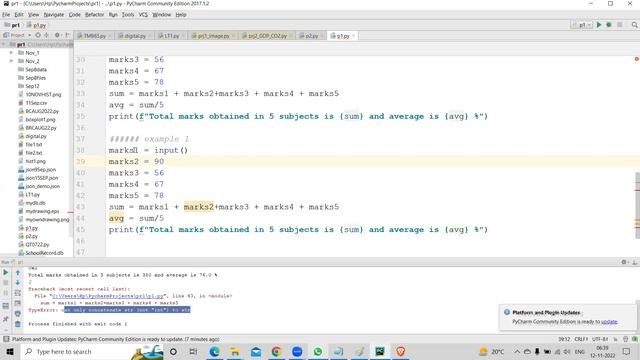Open the VCS menu

coord(143,15)
